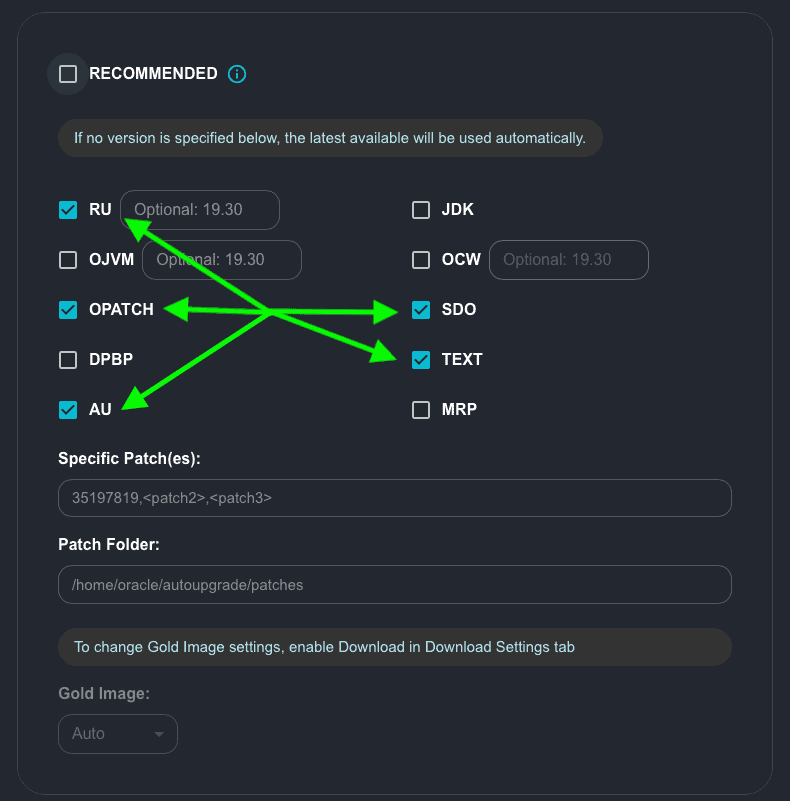Uncheck the OPATCH checkbox
The image size is (790, 801).
[x=68, y=310]
